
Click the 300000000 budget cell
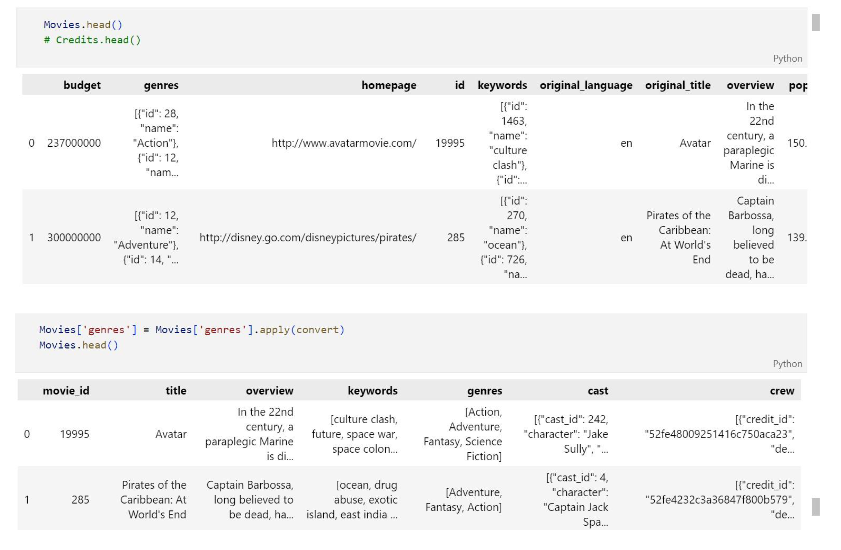pyautogui.click(x=74, y=237)
